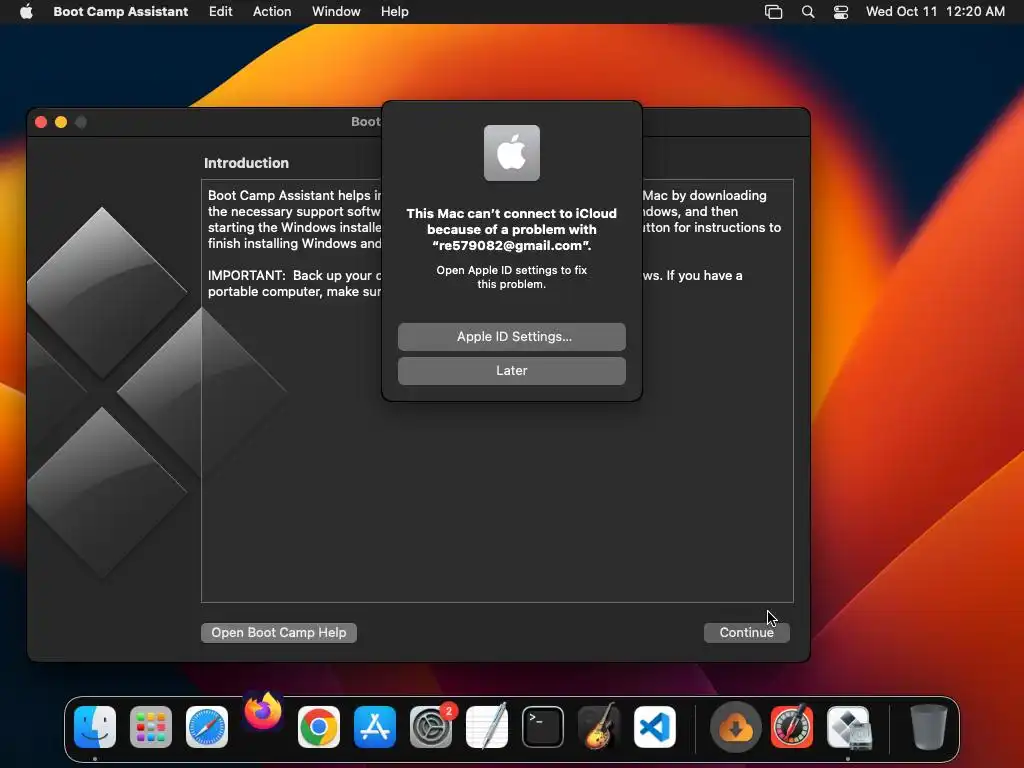Click the Introduction heading
The height and width of the screenshot is (768, 1024).
click(x=246, y=163)
